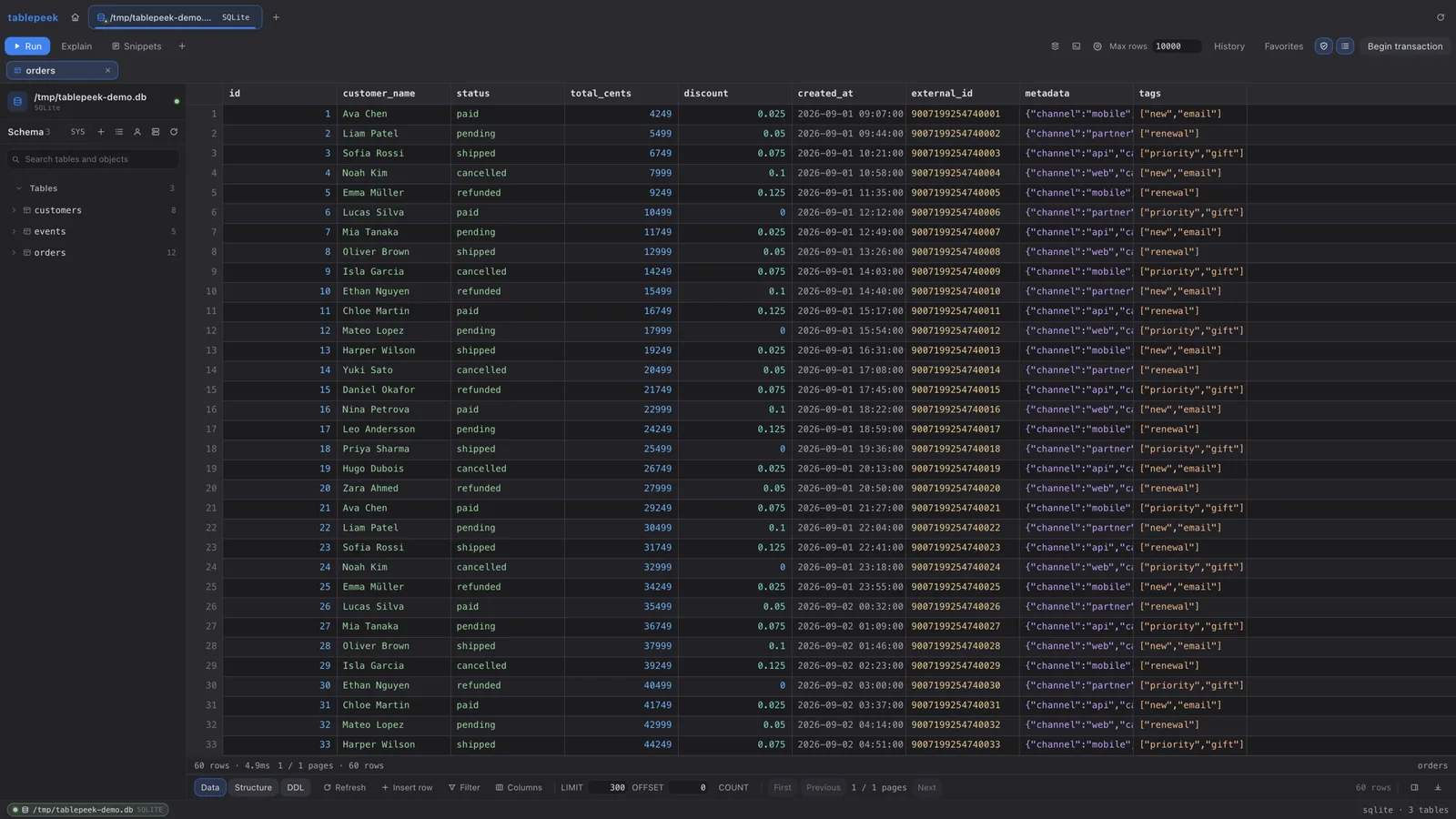Expand the events table node
The image size is (1456, 819).
pyautogui.click(x=14, y=231)
